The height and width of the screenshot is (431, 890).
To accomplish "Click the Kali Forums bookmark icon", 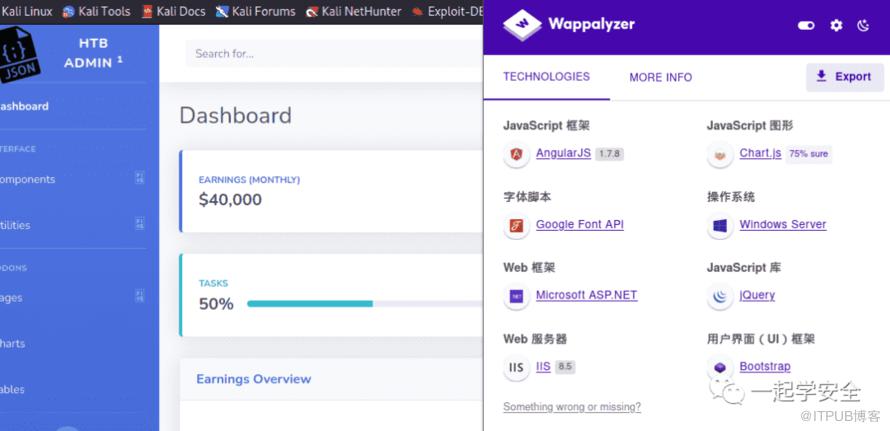I will click(x=222, y=11).
